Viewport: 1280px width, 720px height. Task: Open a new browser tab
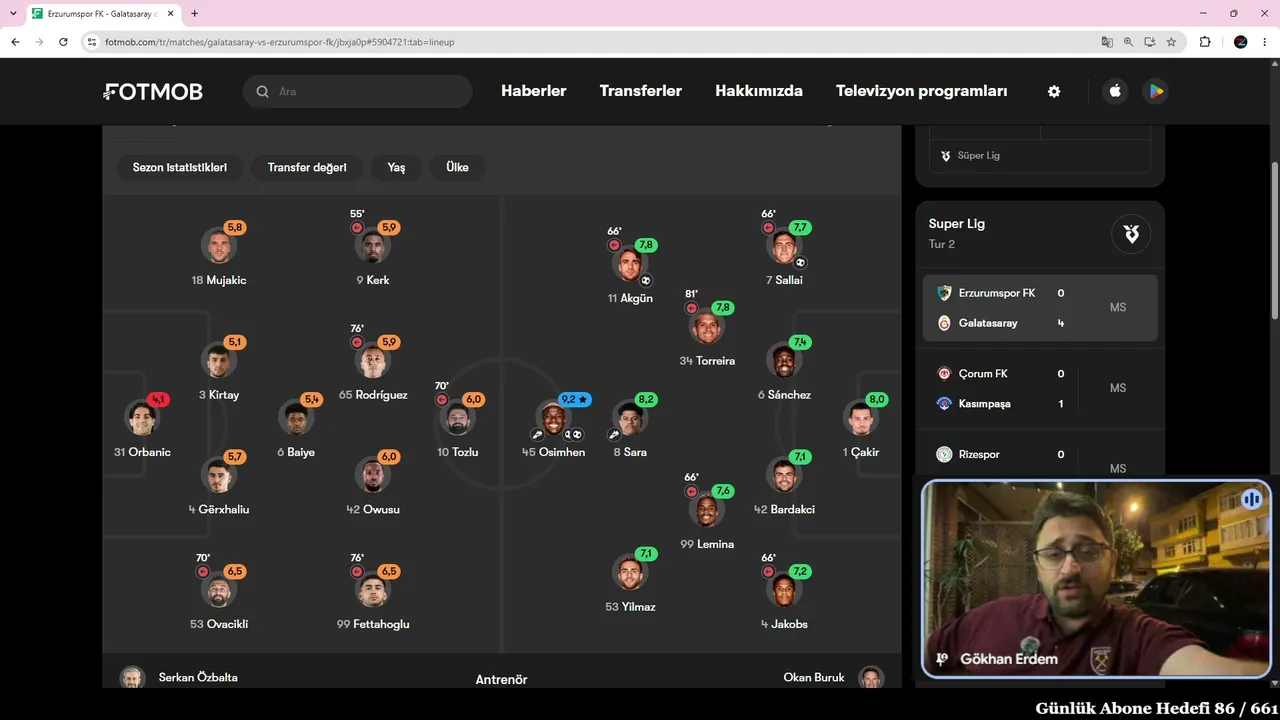194,14
